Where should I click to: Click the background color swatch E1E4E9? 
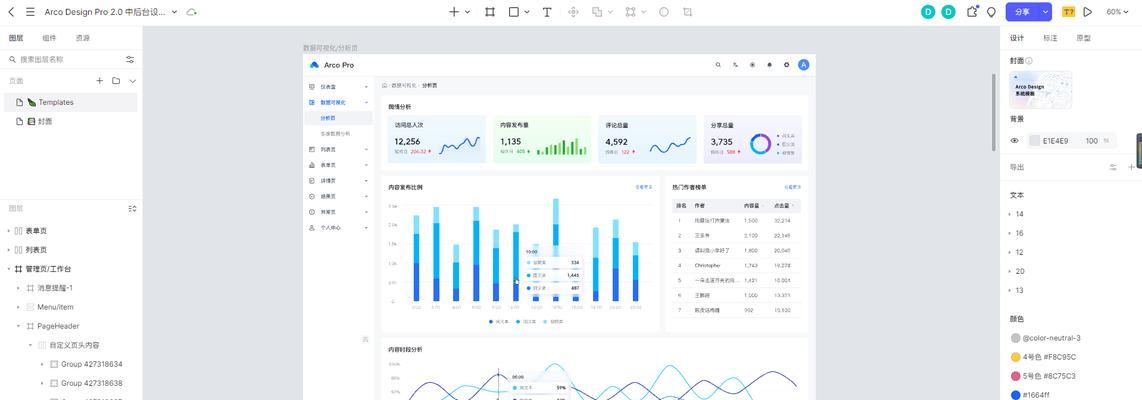(1035, 141)
